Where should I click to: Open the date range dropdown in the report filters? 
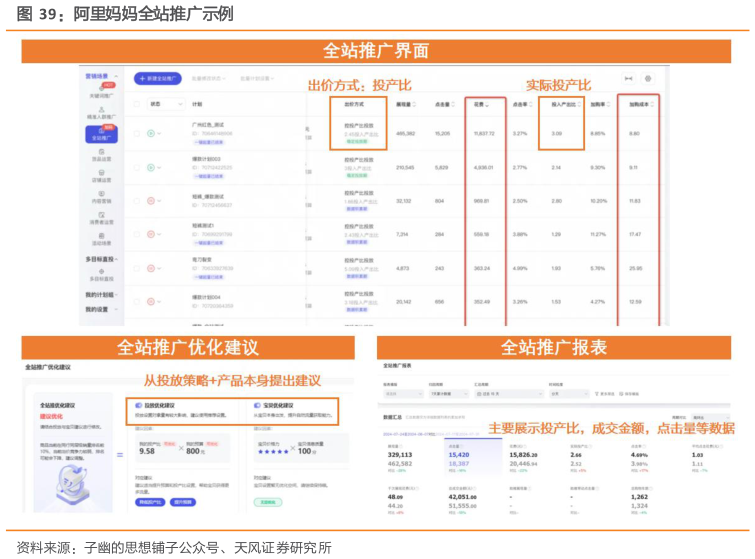508,394
